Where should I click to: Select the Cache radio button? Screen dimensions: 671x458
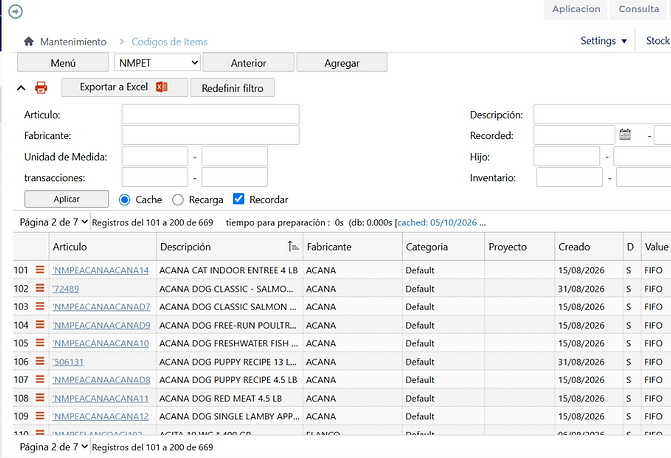[125, 200]
